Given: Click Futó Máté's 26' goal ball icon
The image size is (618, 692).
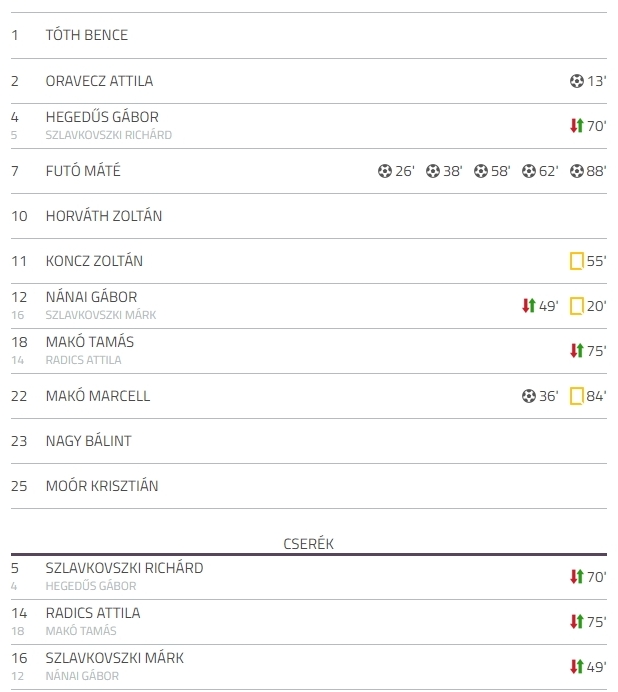Looking at the screenshot, I should (385, 171).
